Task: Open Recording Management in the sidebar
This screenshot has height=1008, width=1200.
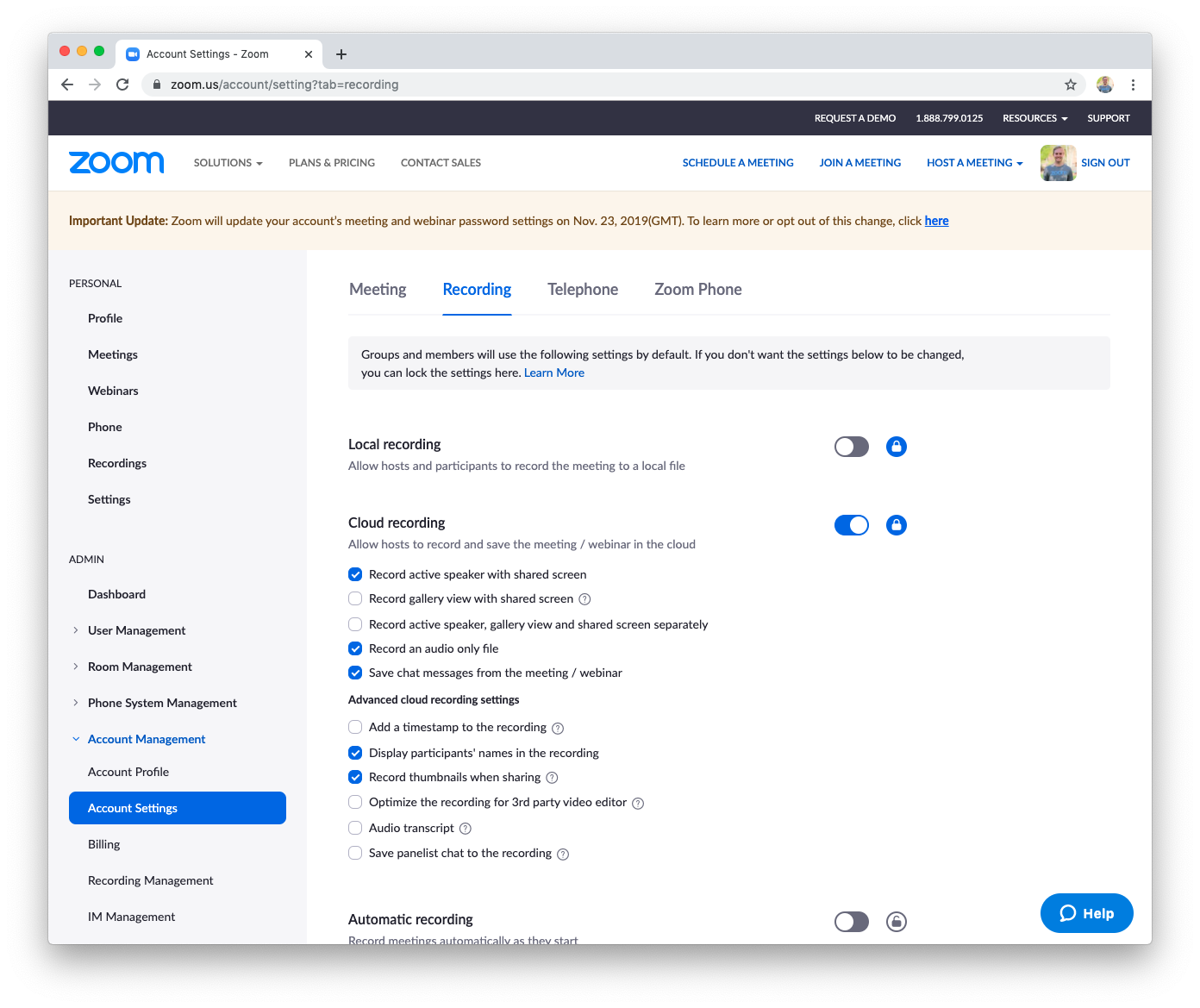Action: click(151, 880)
